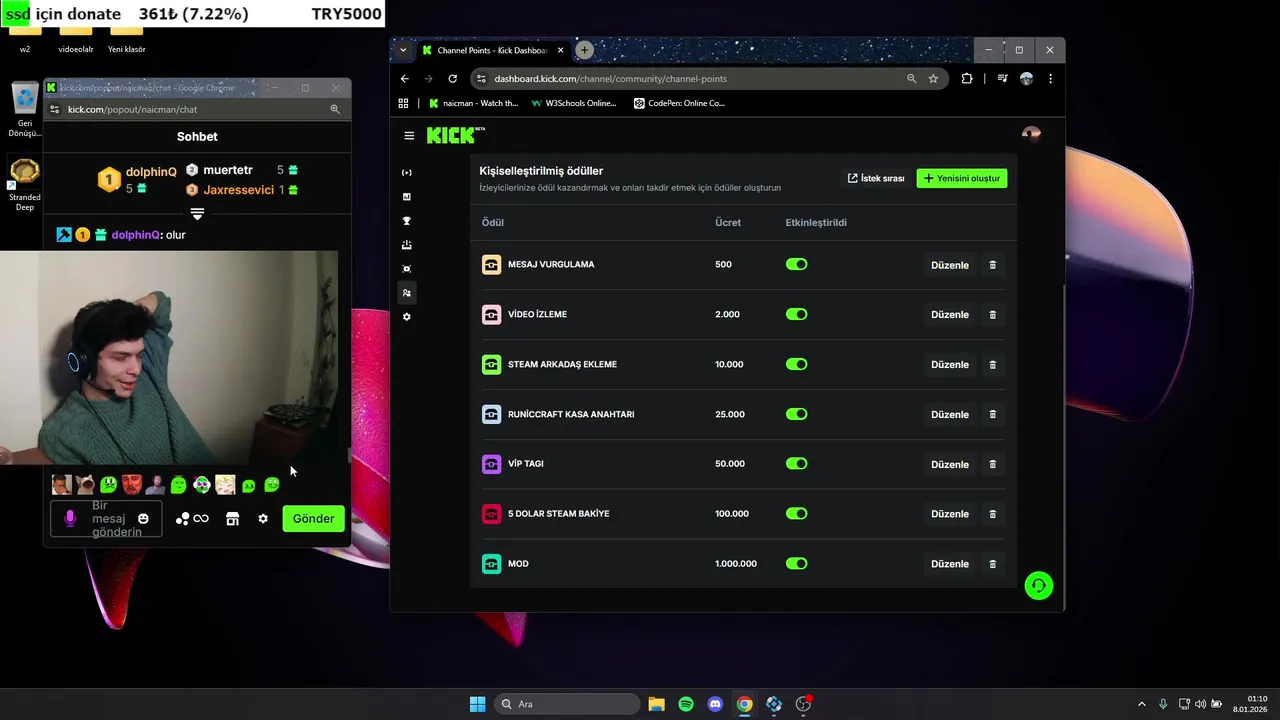Click Gönder button in chat
Screen dimensions: 1280x720
313,518
